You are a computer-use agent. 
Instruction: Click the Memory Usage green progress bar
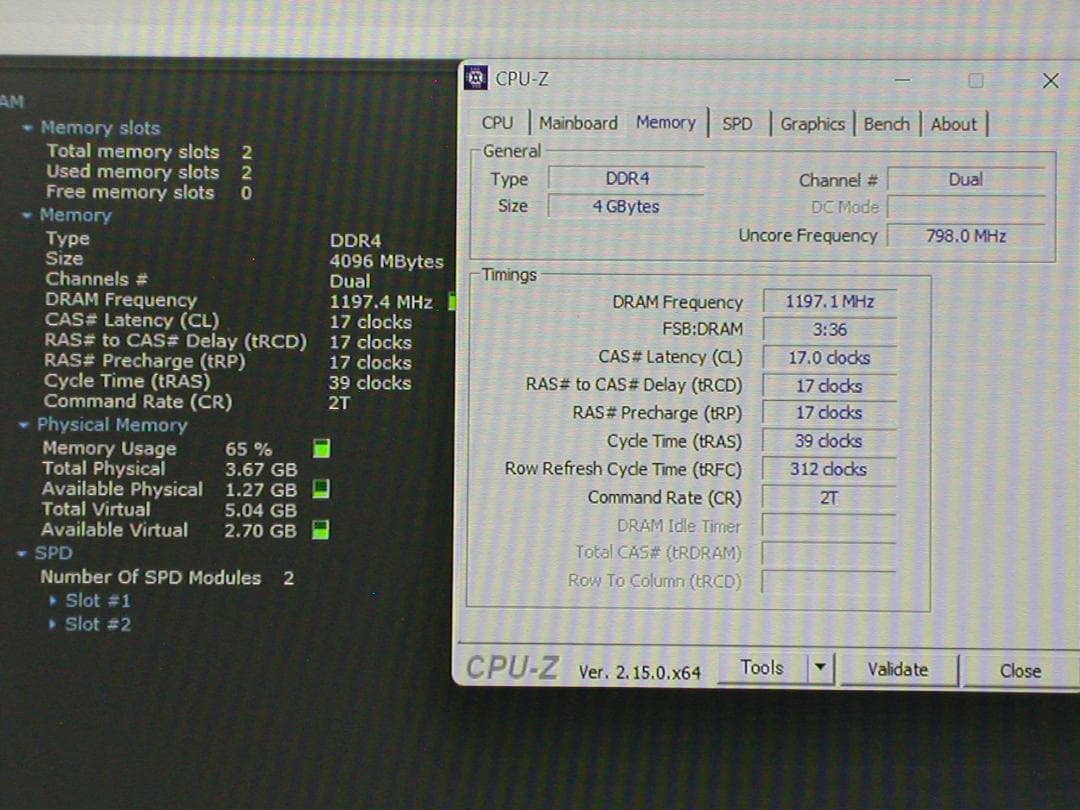pos(321,449)
